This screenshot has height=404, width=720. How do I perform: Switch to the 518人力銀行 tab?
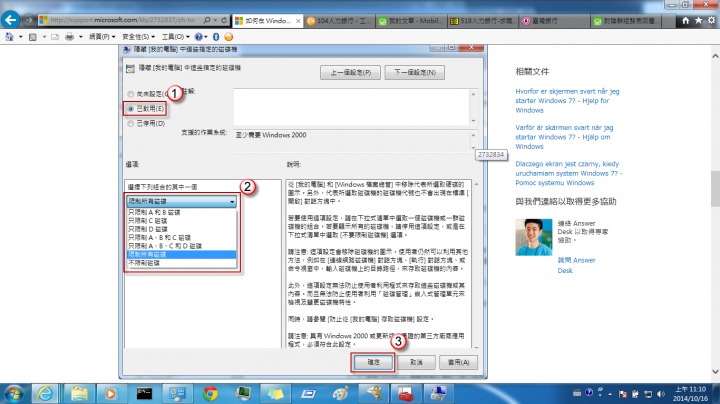483,21
